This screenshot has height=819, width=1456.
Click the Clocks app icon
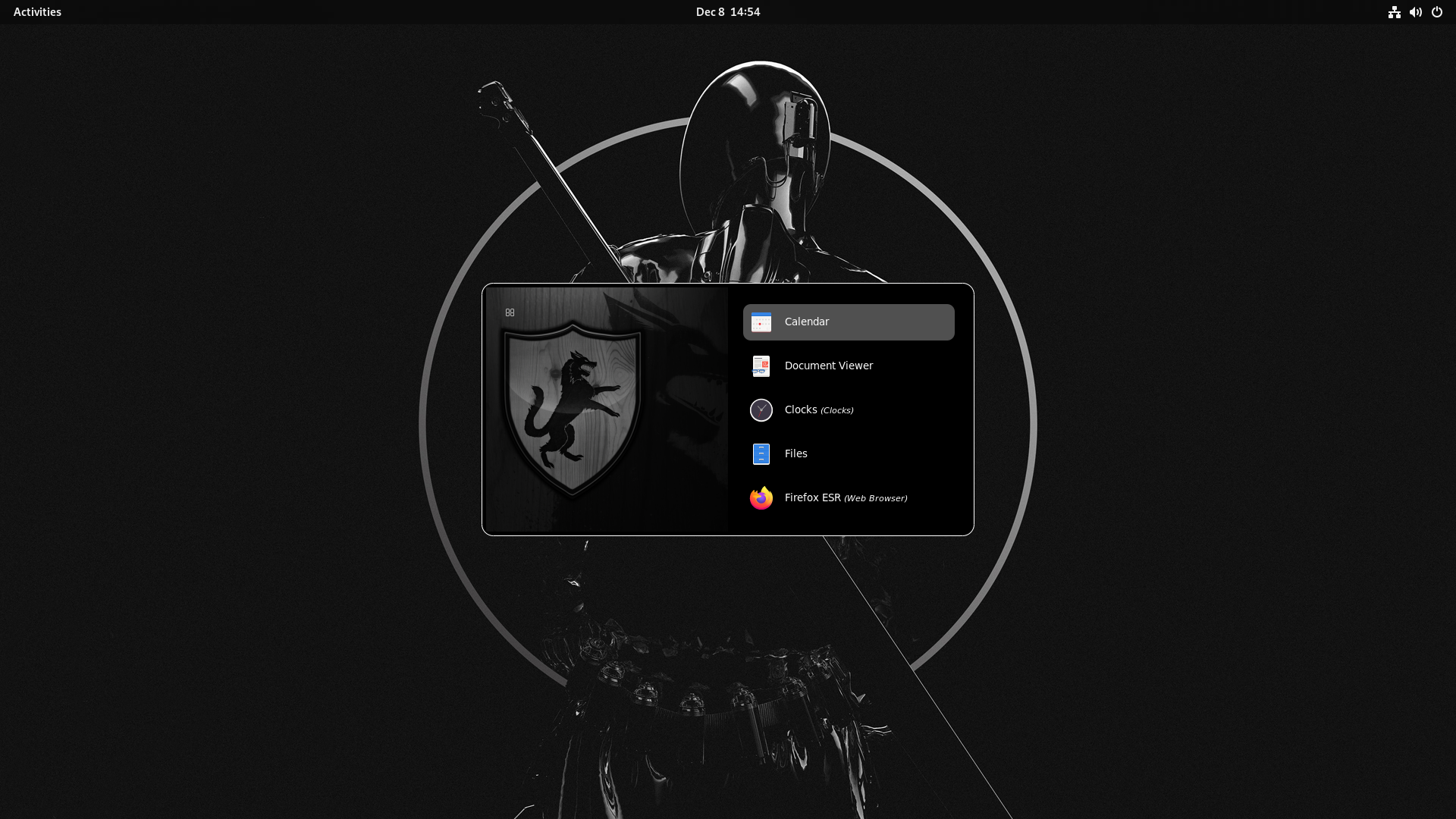click(761, 410)
